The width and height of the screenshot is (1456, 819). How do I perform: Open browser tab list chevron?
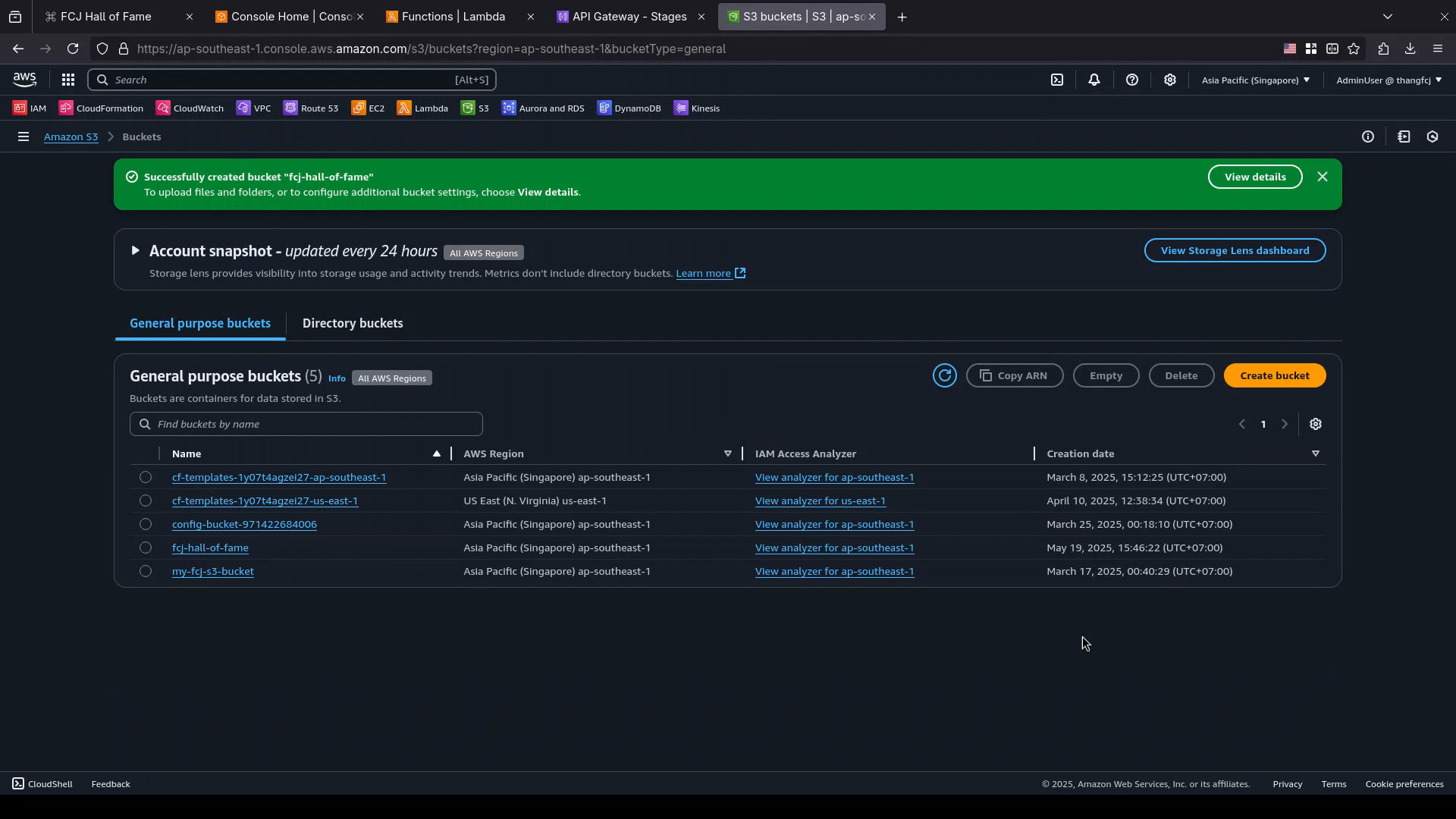1388,17
